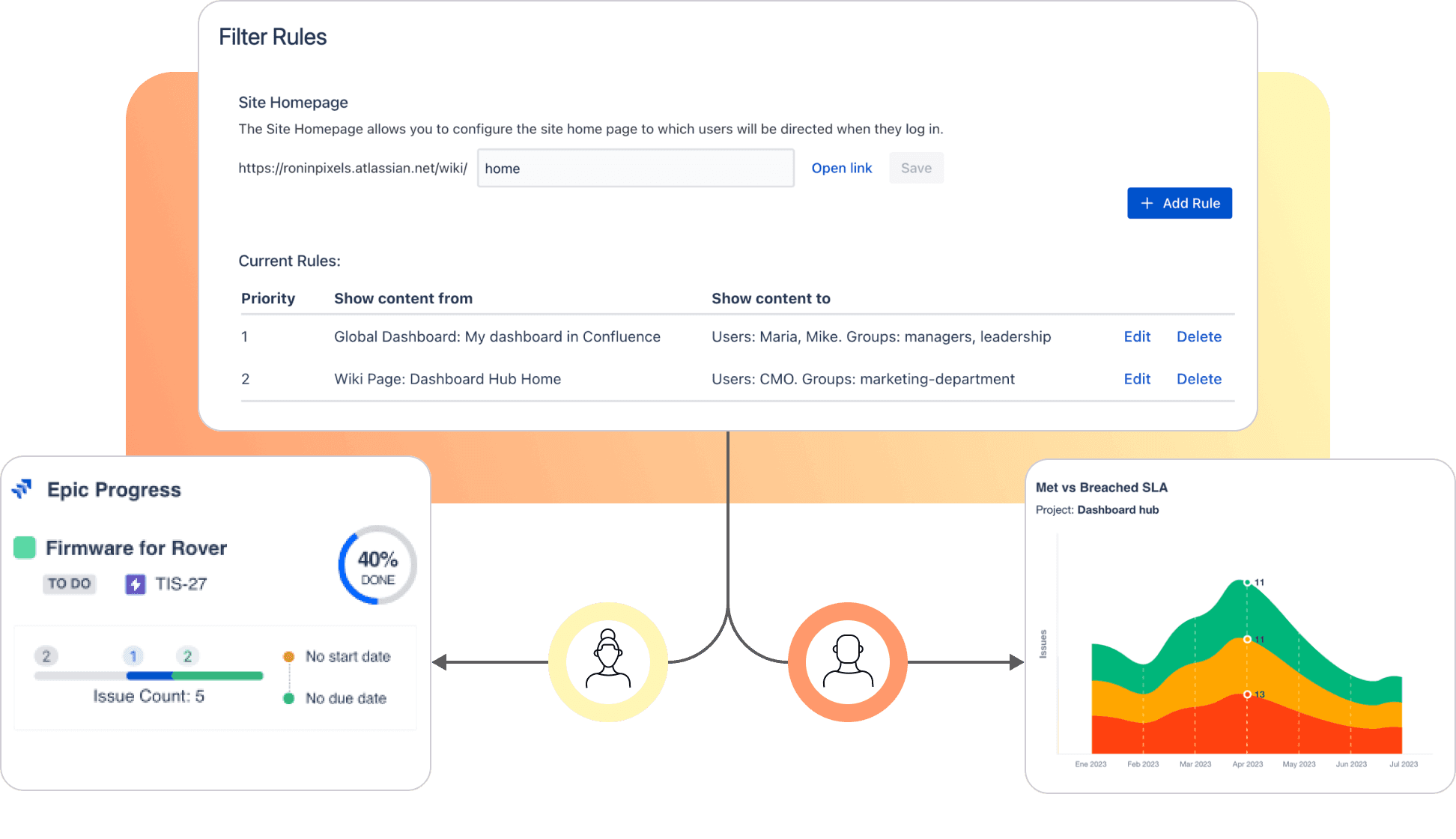Select Global Dashboard: My dashboard in Confluence cell
This screenshot has height=839, width=1456.
coord(497,336)
